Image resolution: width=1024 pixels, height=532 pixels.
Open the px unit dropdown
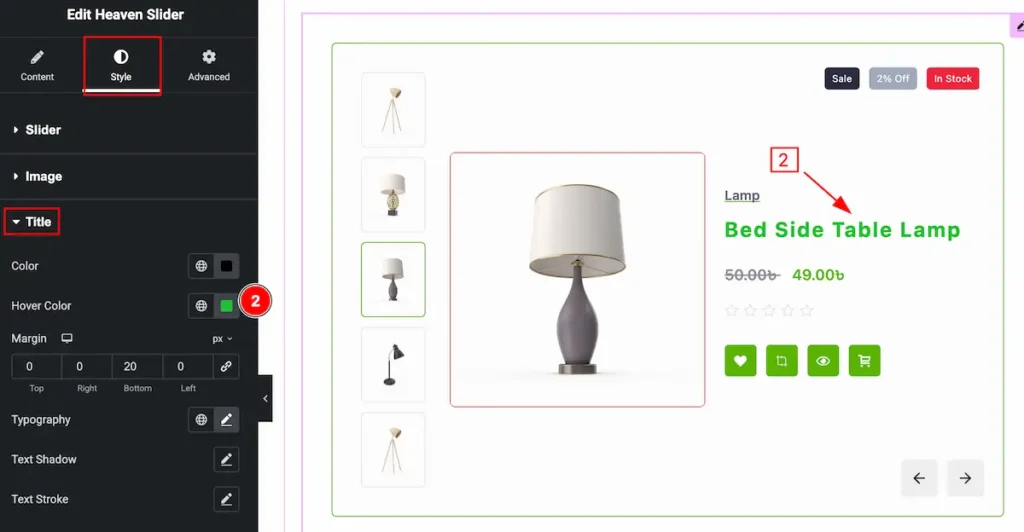coord(222,339)
